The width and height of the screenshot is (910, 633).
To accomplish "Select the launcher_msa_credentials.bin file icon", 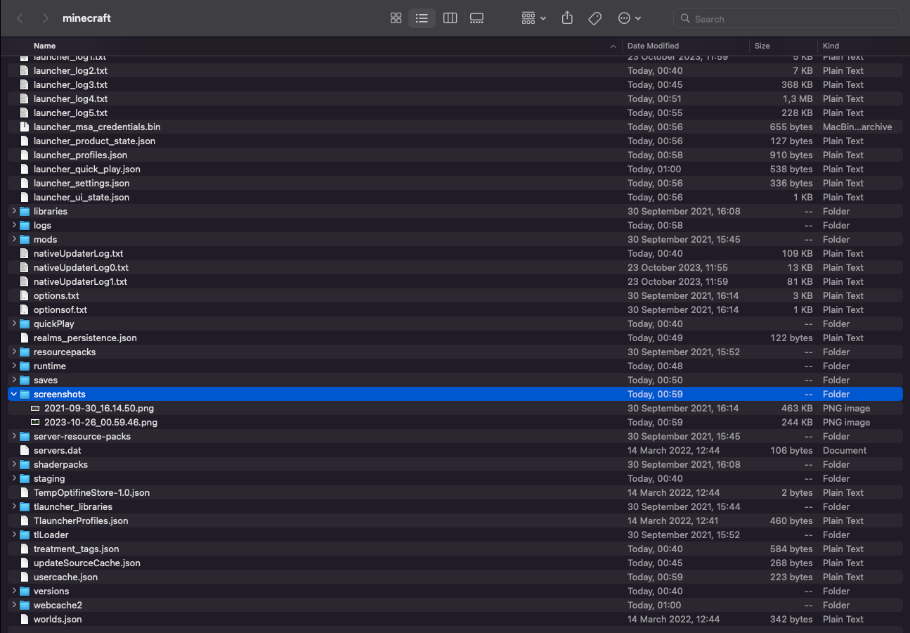I will click(x=24, y=126).
